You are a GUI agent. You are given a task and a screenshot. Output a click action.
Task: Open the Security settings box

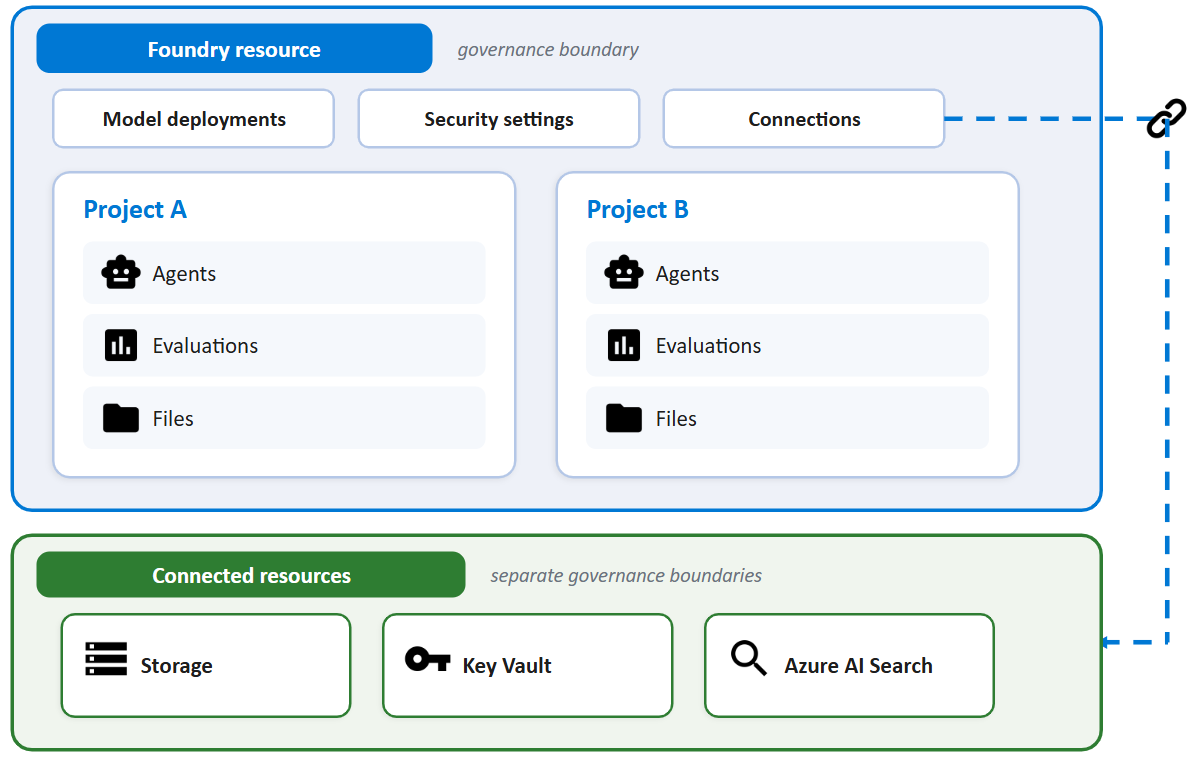point(499,119)
